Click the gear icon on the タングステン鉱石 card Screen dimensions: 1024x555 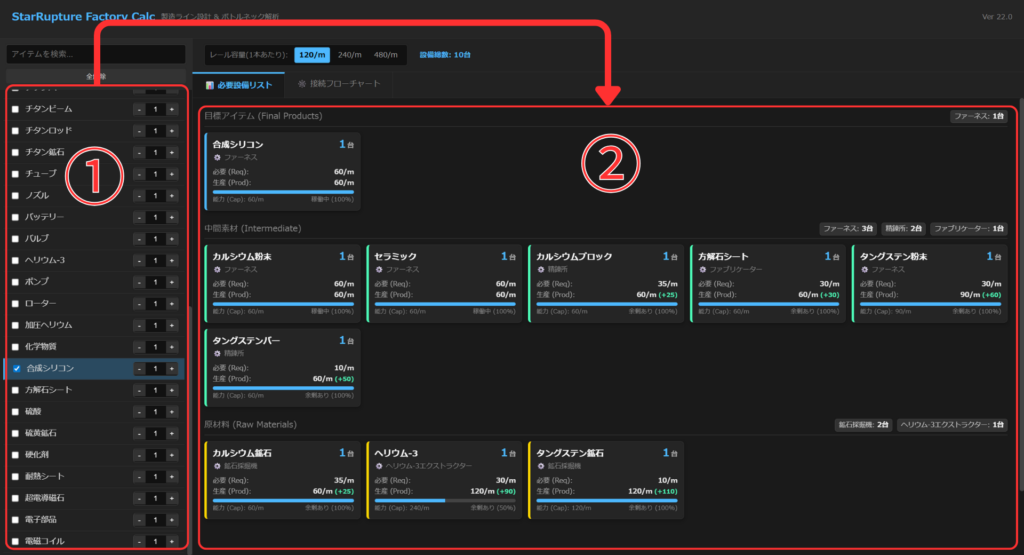[541, 466]
